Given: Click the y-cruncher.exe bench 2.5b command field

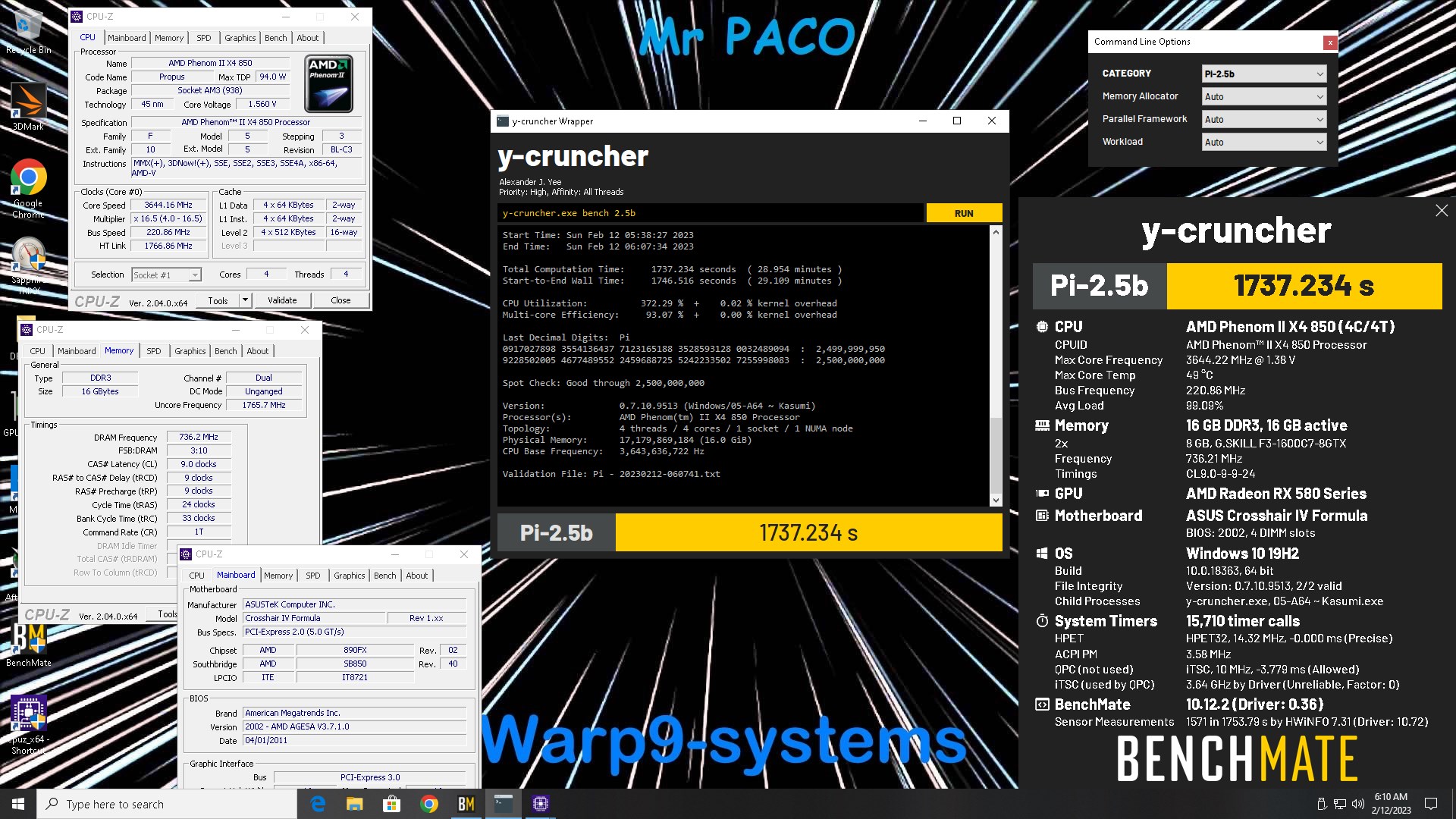Looking at the screenshot, I should [x=711, y=213].
